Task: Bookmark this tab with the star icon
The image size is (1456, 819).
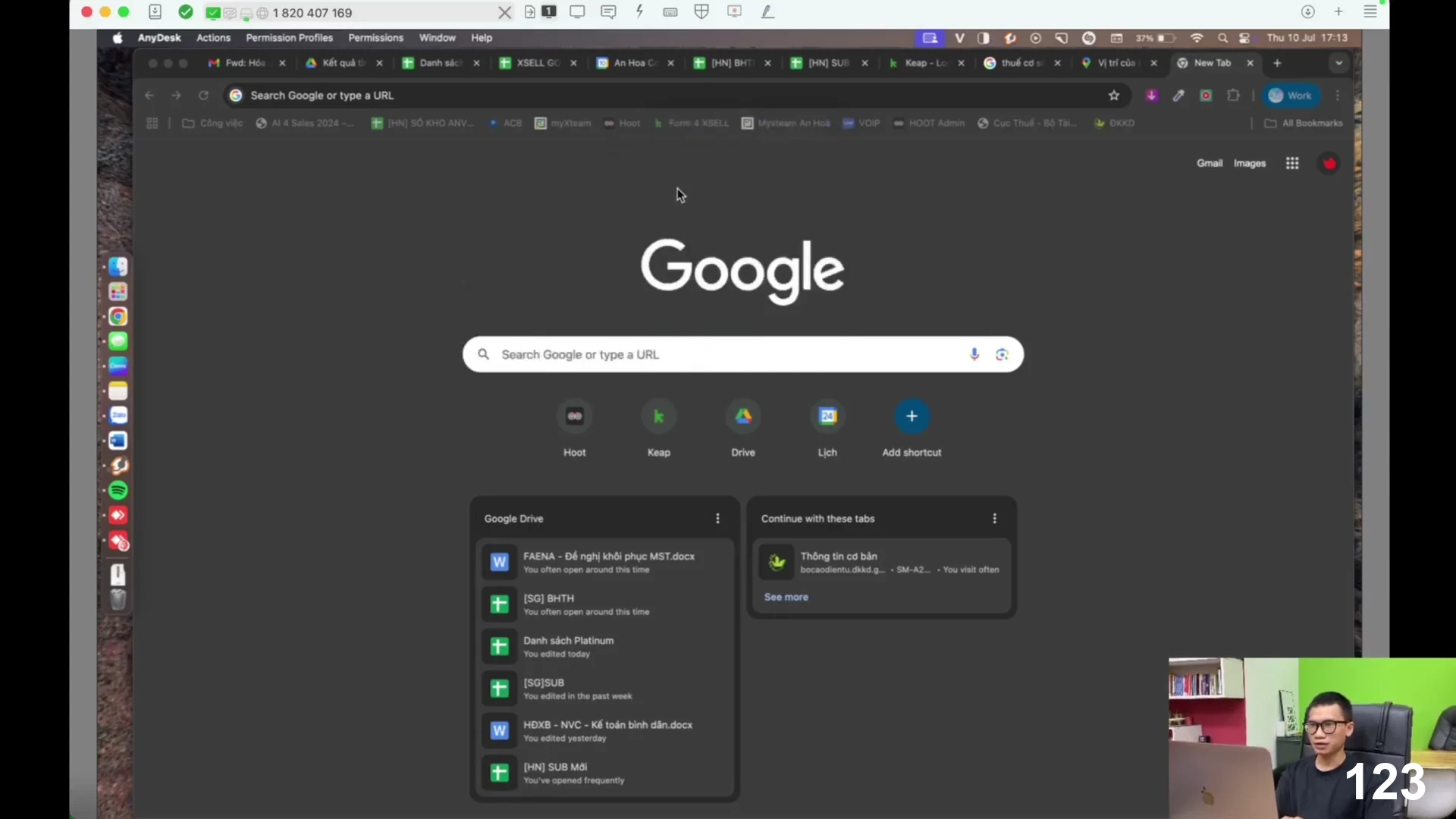Action: [x=1114, y=96]
